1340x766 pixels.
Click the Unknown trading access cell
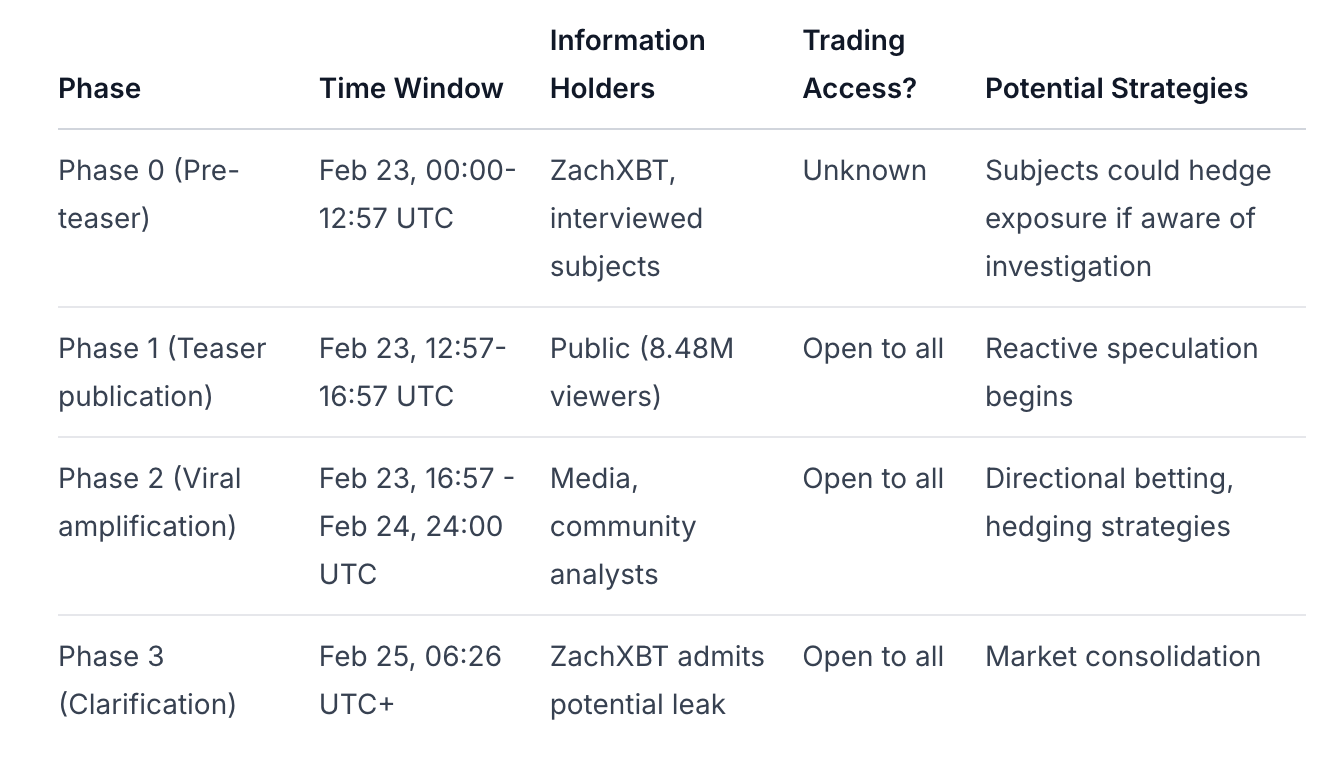coord(864,170)
